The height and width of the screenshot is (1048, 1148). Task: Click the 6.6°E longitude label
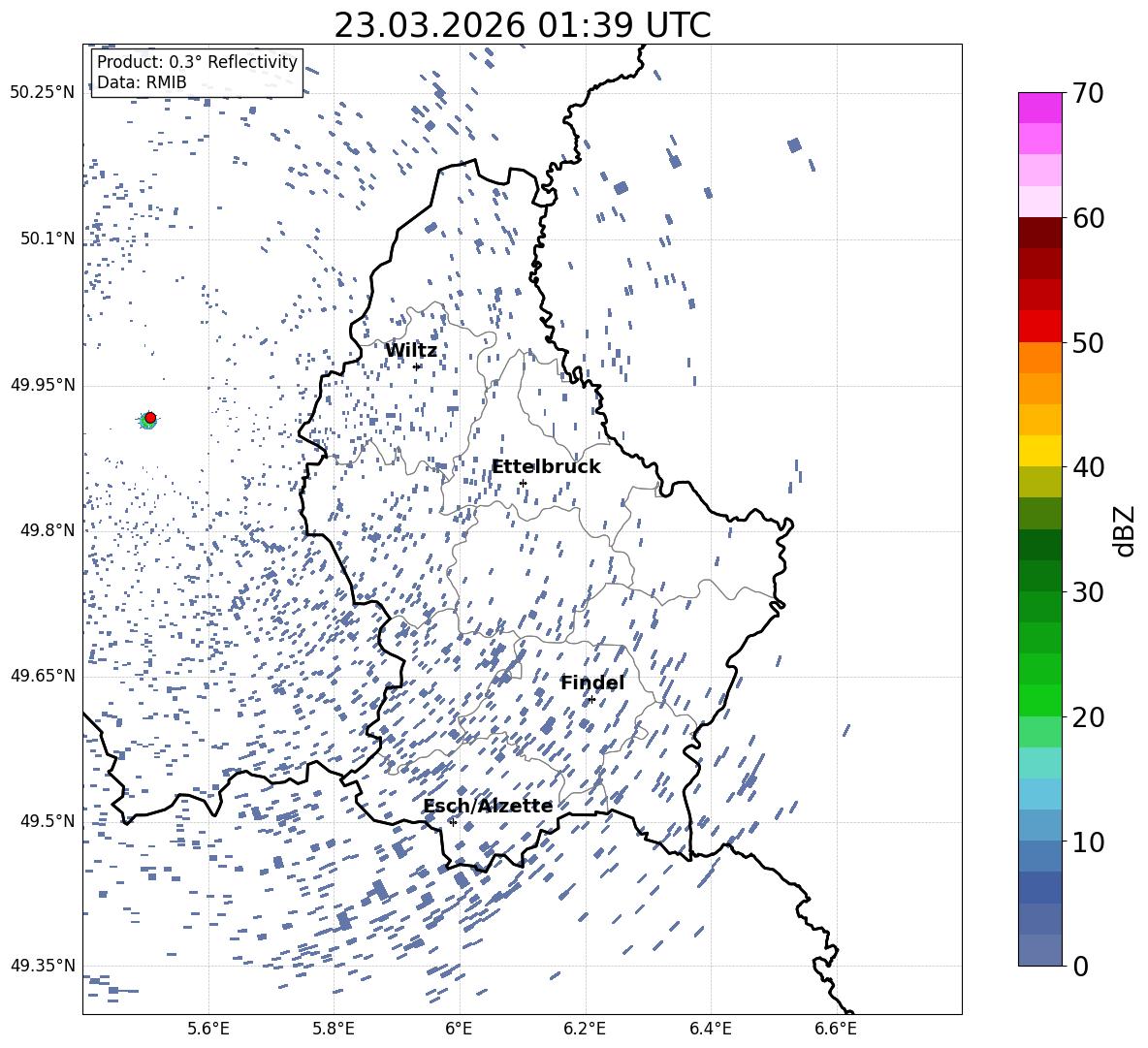point(836,1029)
